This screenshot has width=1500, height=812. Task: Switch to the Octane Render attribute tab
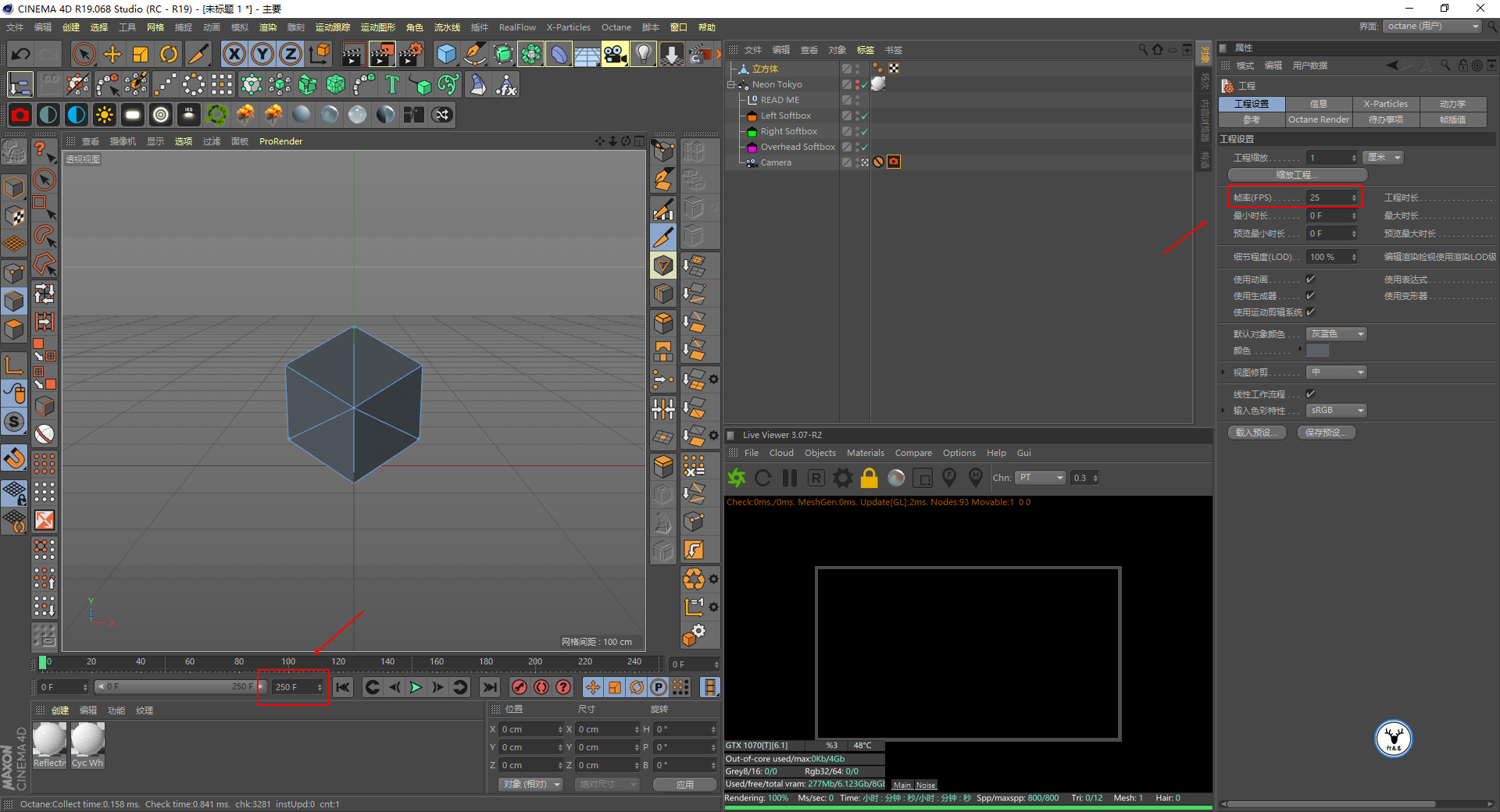1318,119
